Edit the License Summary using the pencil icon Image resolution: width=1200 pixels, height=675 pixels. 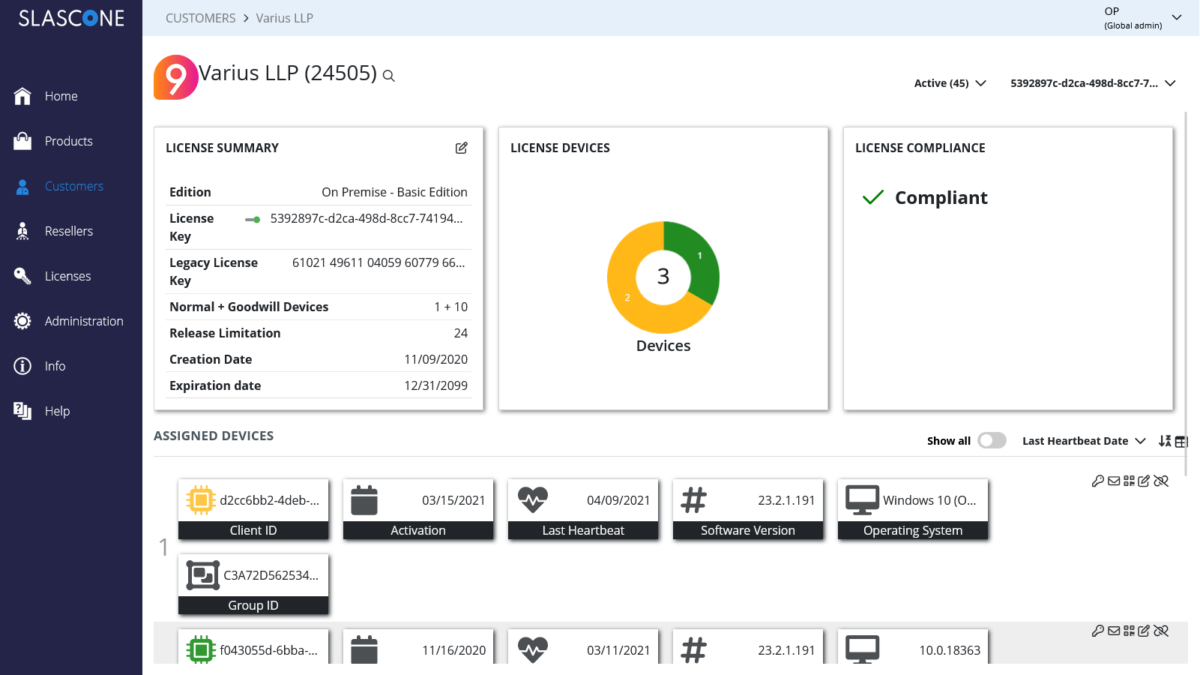pyautogui.click(x=461, y=147)
